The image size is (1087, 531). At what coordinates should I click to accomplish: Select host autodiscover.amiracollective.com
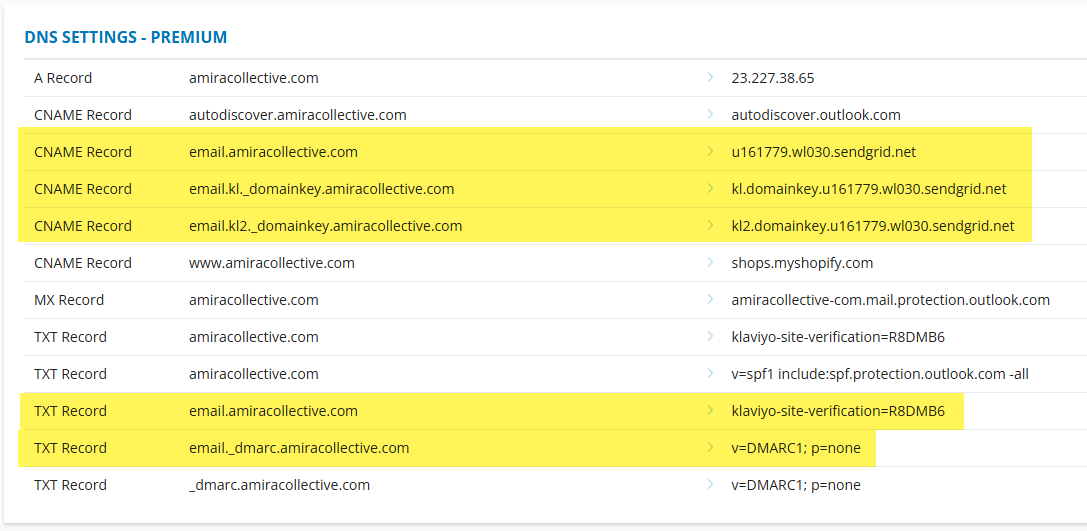coord(297,115)
